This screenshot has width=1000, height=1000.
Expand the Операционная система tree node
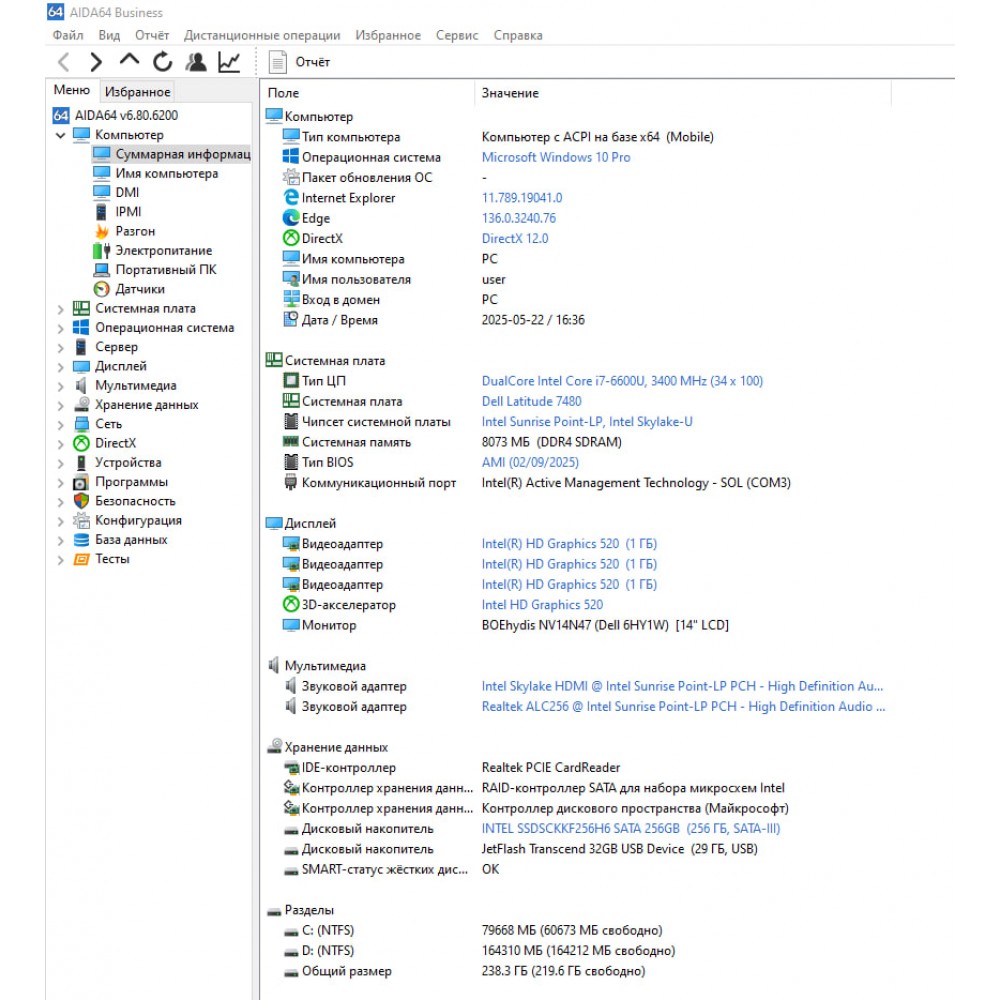[x=61, y=328]
